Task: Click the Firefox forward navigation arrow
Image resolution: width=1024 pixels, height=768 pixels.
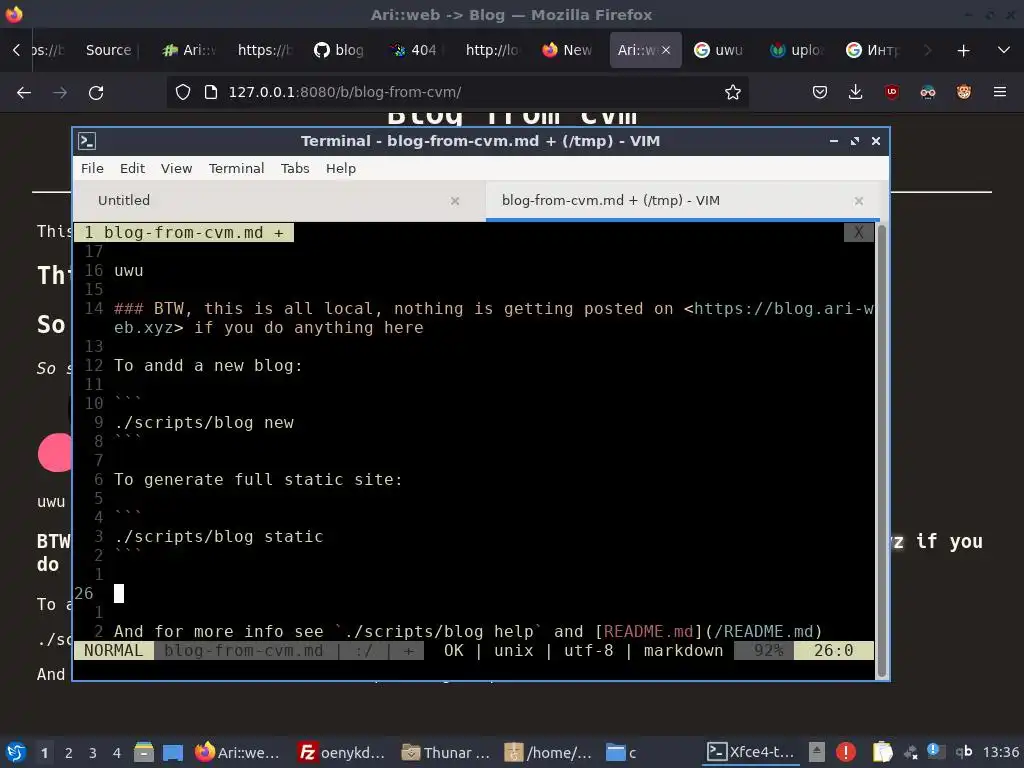Action: click(59, 93)
